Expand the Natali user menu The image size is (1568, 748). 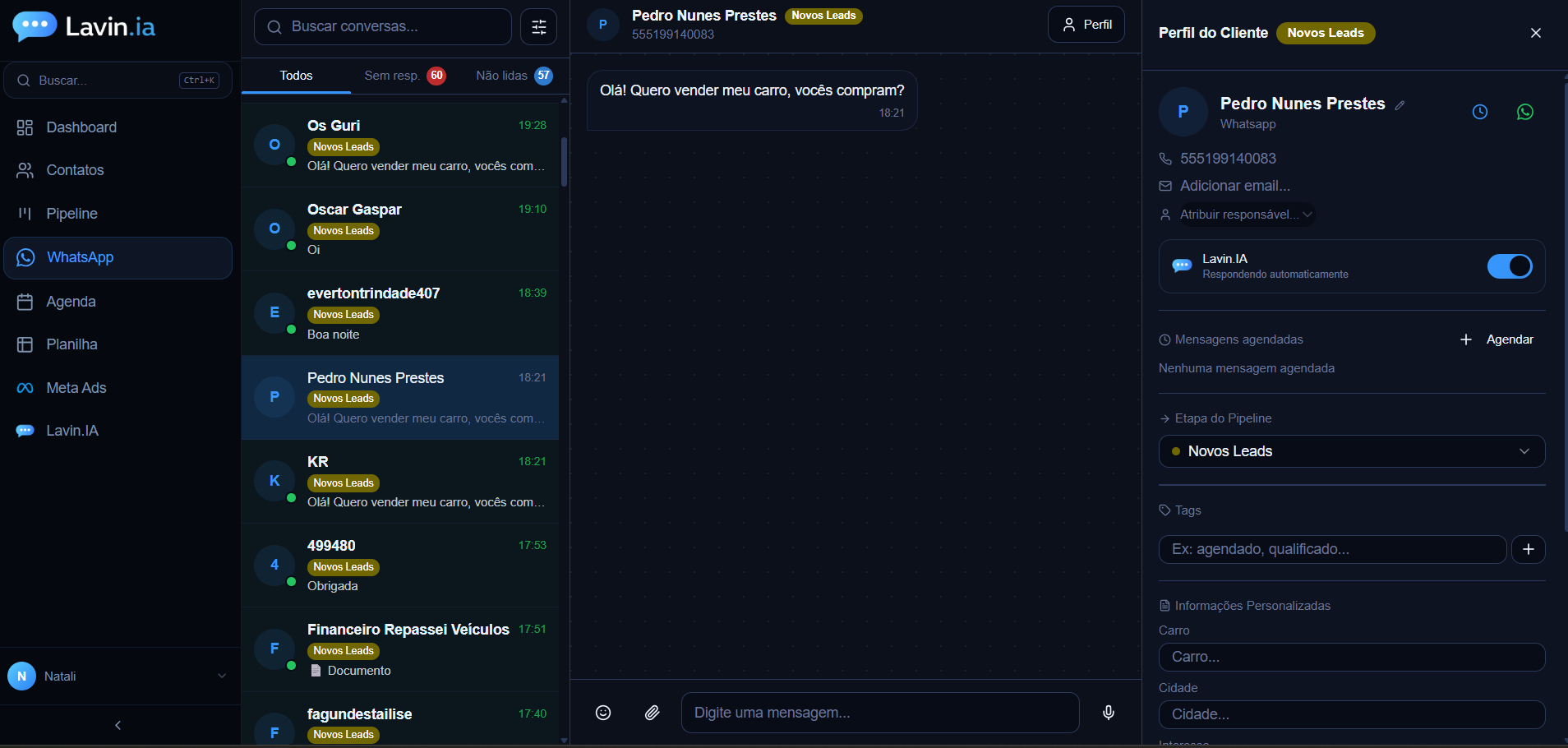click(x=118, y=676)
